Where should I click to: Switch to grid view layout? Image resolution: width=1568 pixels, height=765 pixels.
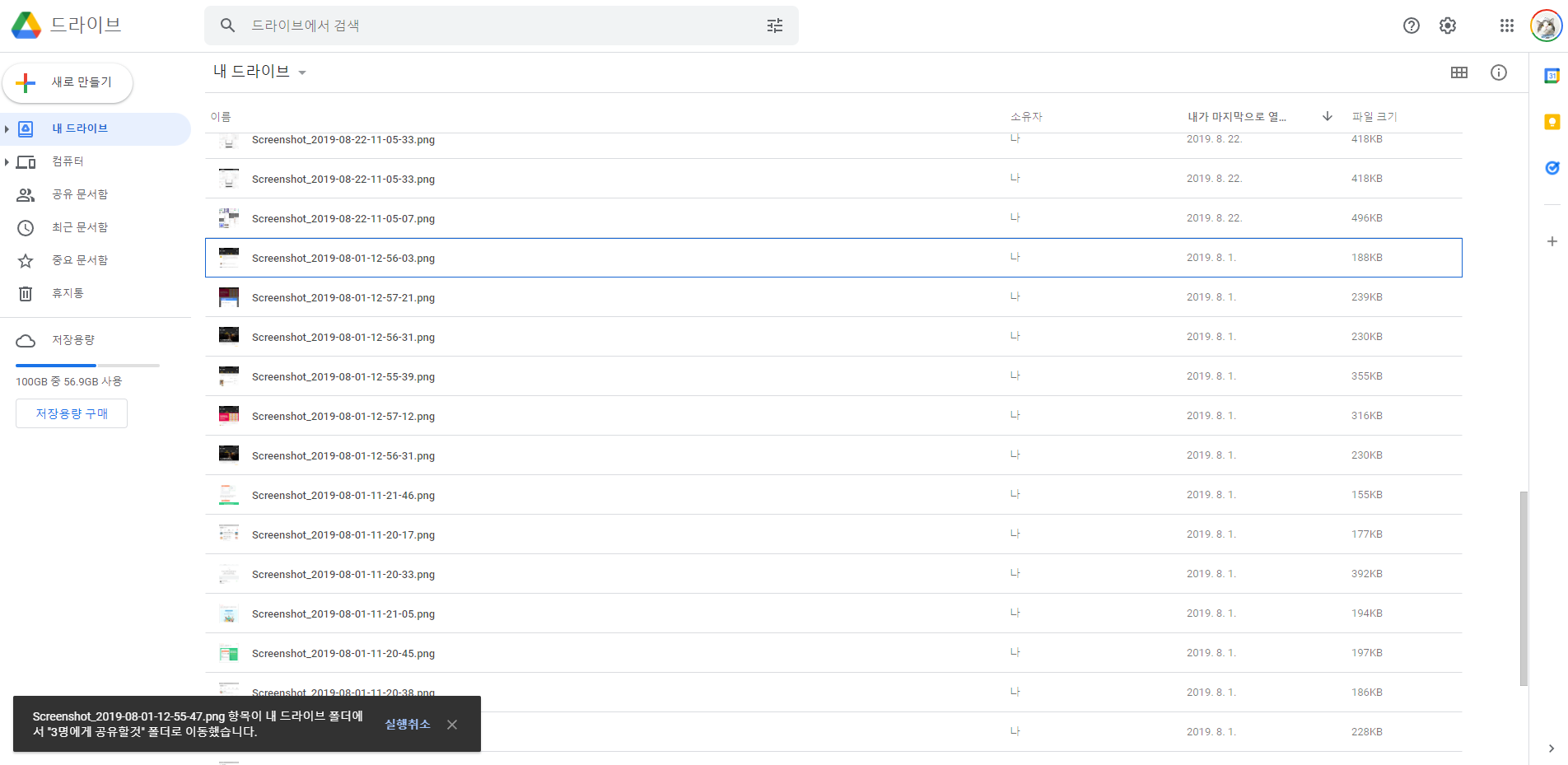coord(1459,72)
